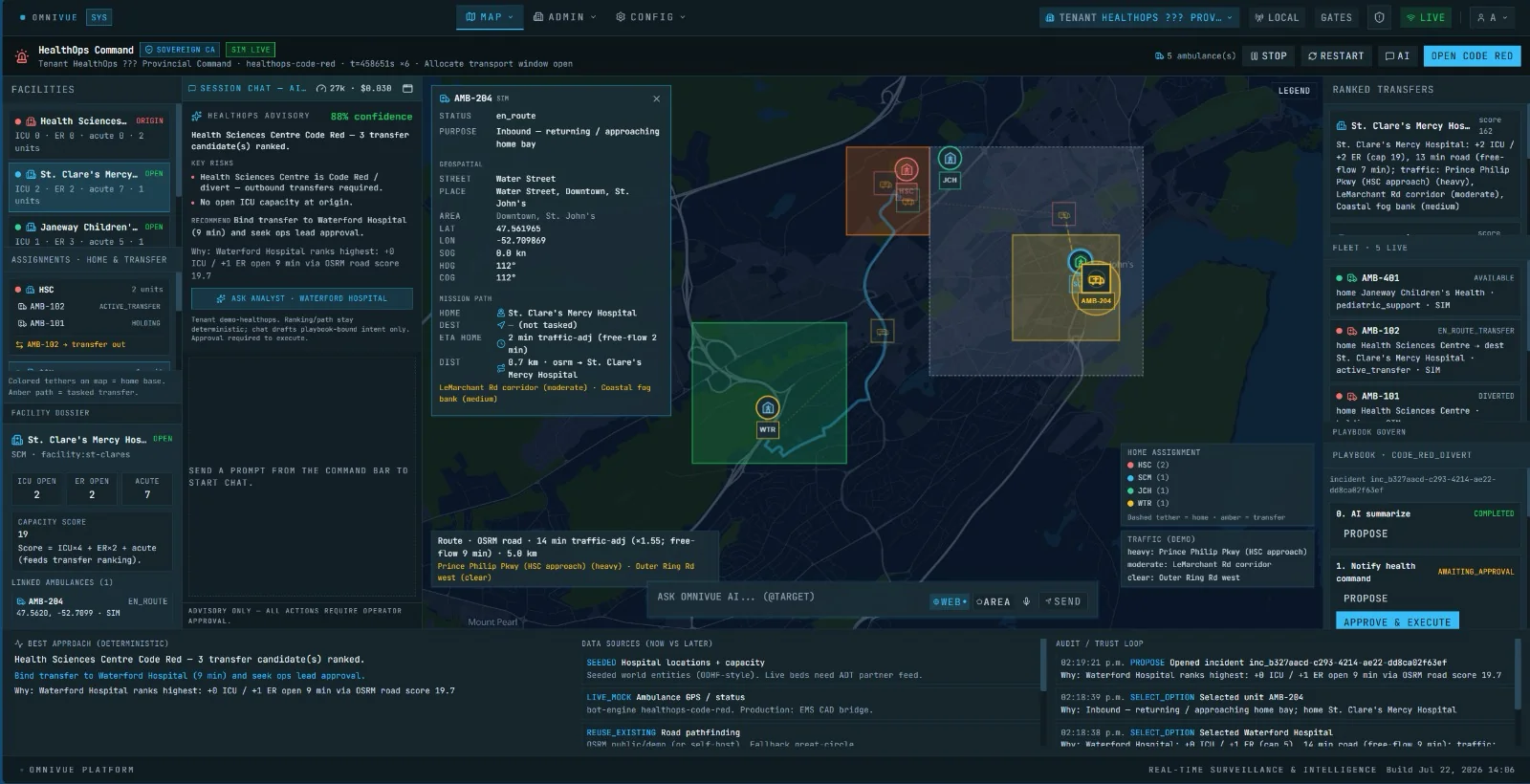This screenshot has height=784, width=1530.
Task: Click the SYS badge next to OMNIVUE
Action: 99,17
